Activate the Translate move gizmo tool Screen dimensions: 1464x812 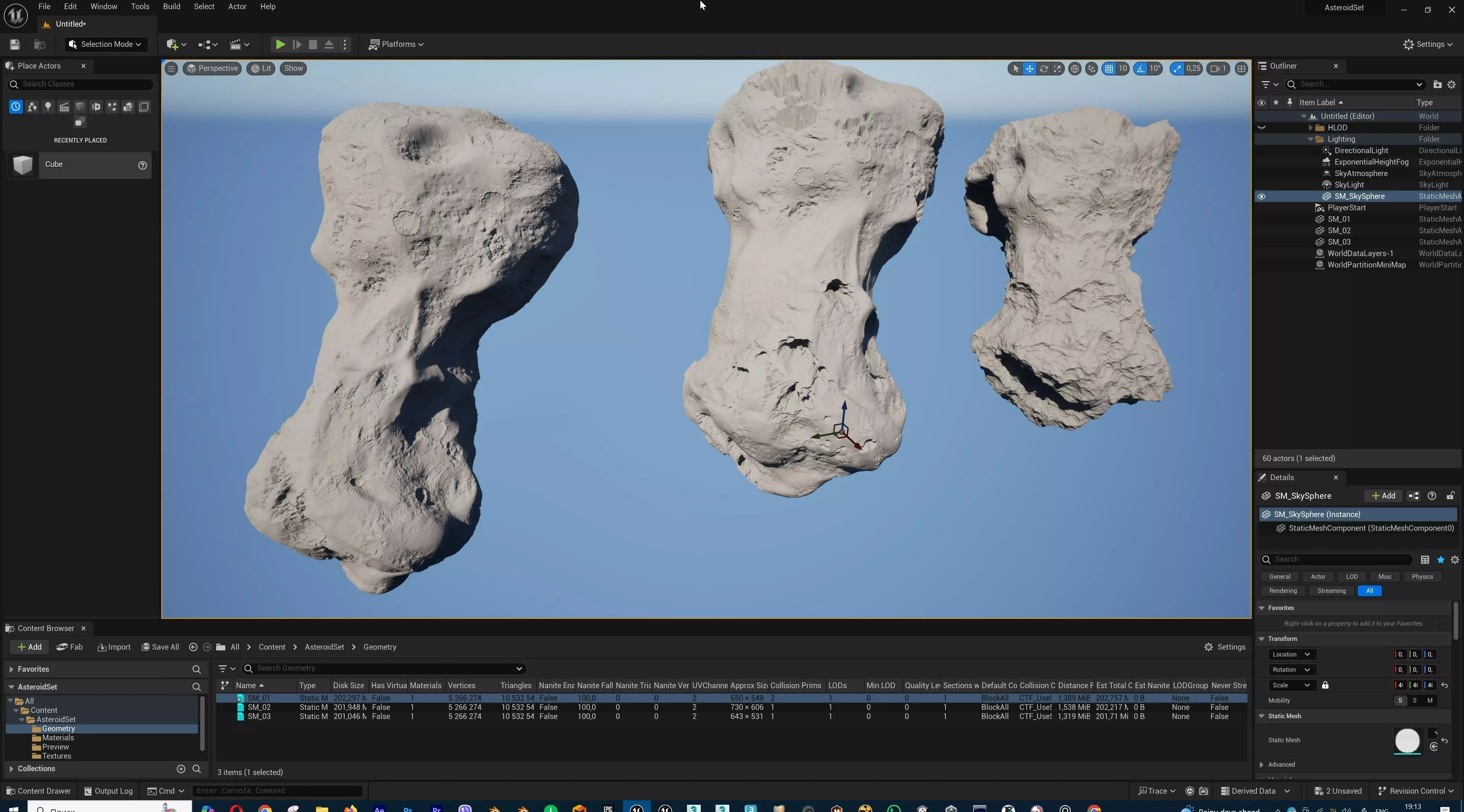(1029, 69)
